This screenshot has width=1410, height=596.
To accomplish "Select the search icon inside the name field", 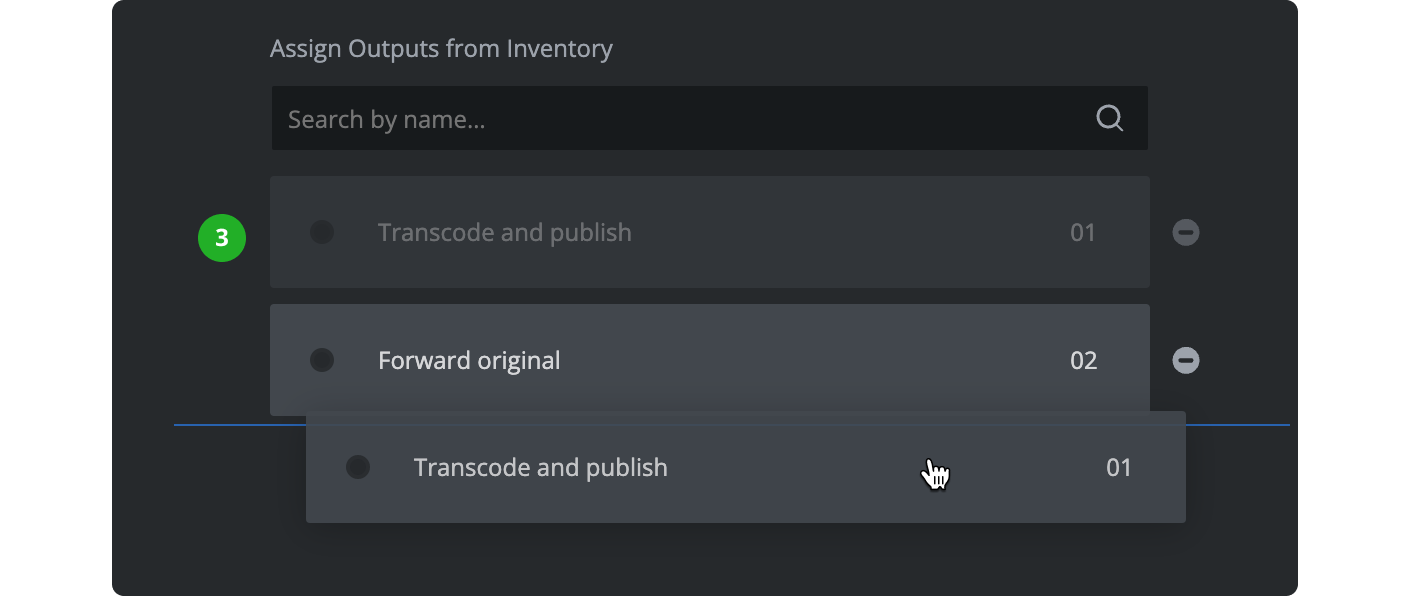I will click(1108, 118).
